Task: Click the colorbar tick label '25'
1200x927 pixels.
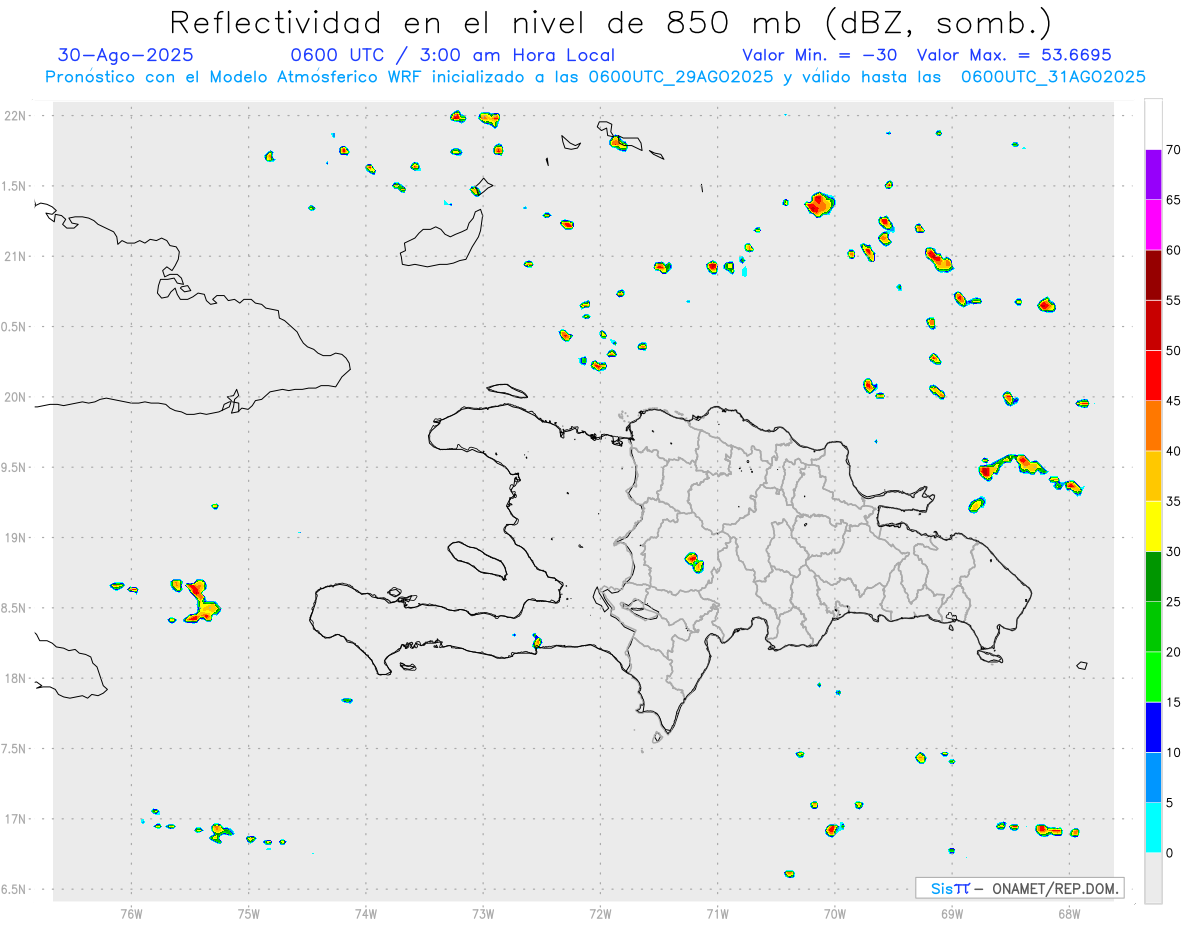Action: pyautogui.click(x=1173, y=602)
